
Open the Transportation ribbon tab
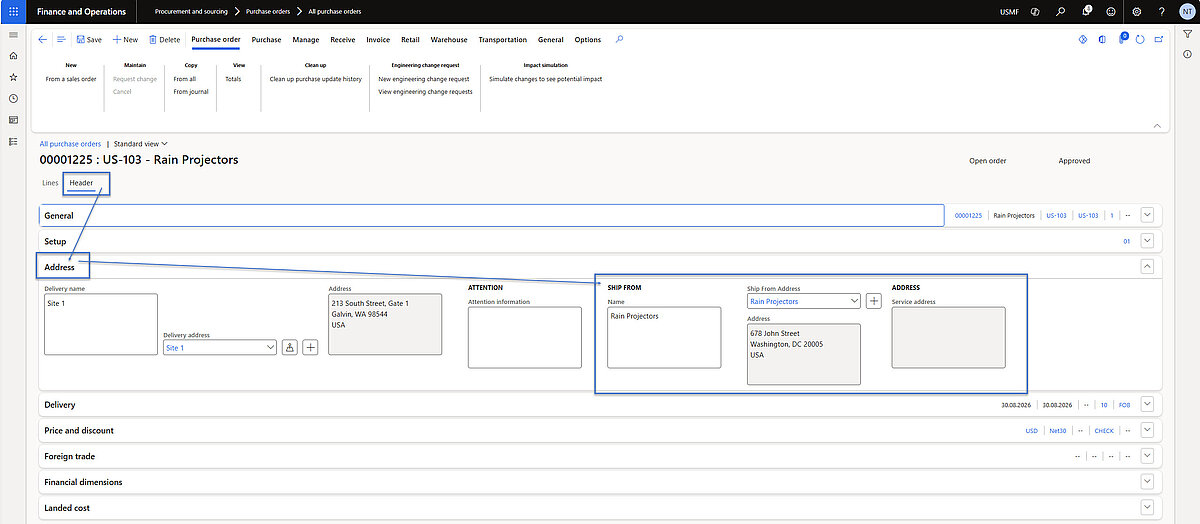[502, 40]
